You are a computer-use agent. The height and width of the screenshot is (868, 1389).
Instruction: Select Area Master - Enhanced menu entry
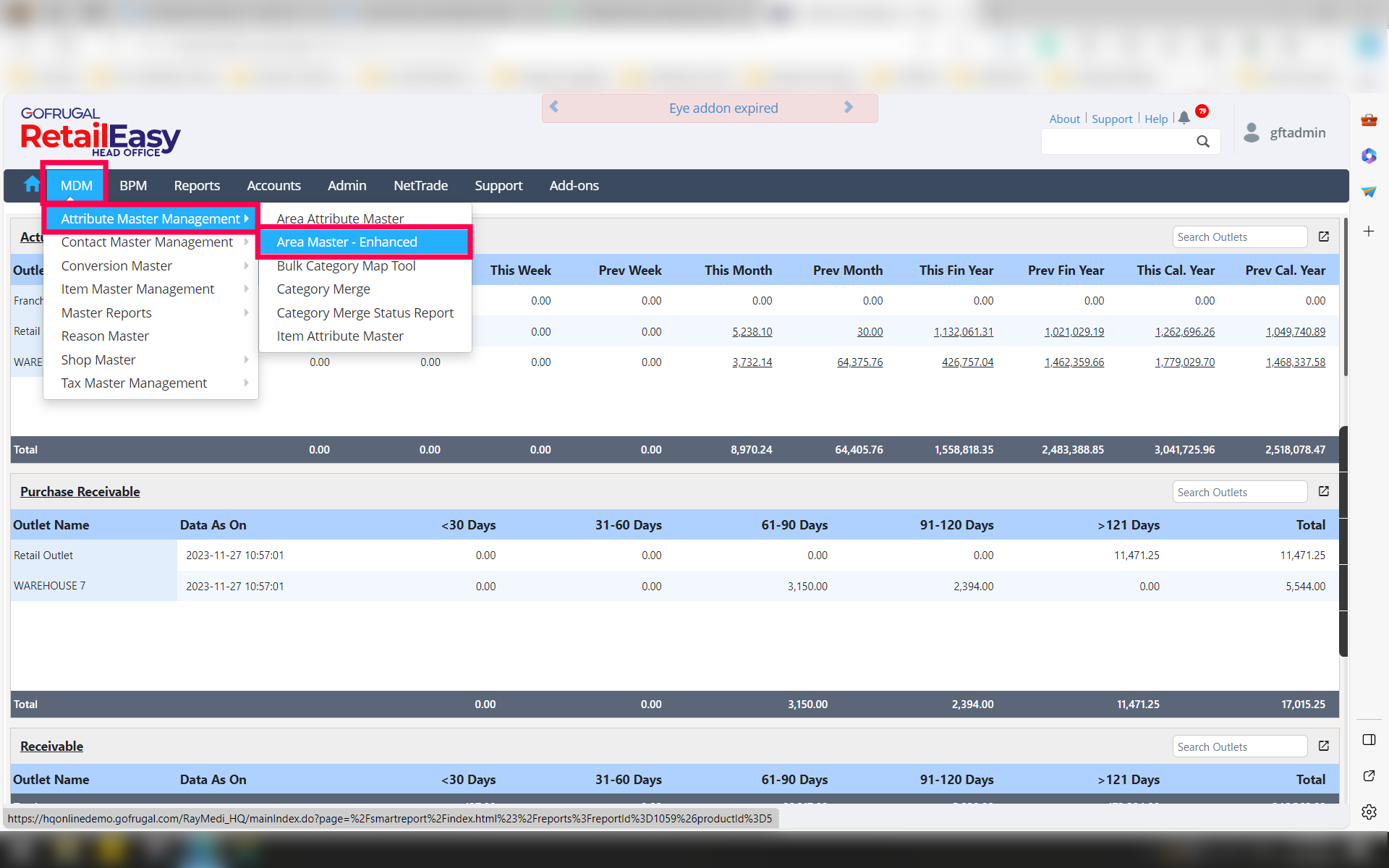[347, 242]
